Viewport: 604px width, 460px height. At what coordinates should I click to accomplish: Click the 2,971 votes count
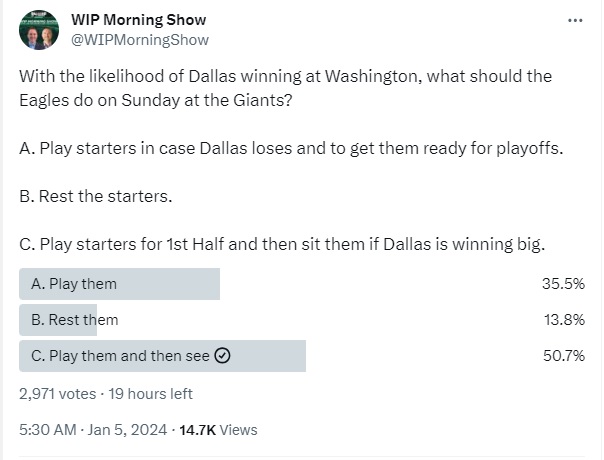(59, 394)
